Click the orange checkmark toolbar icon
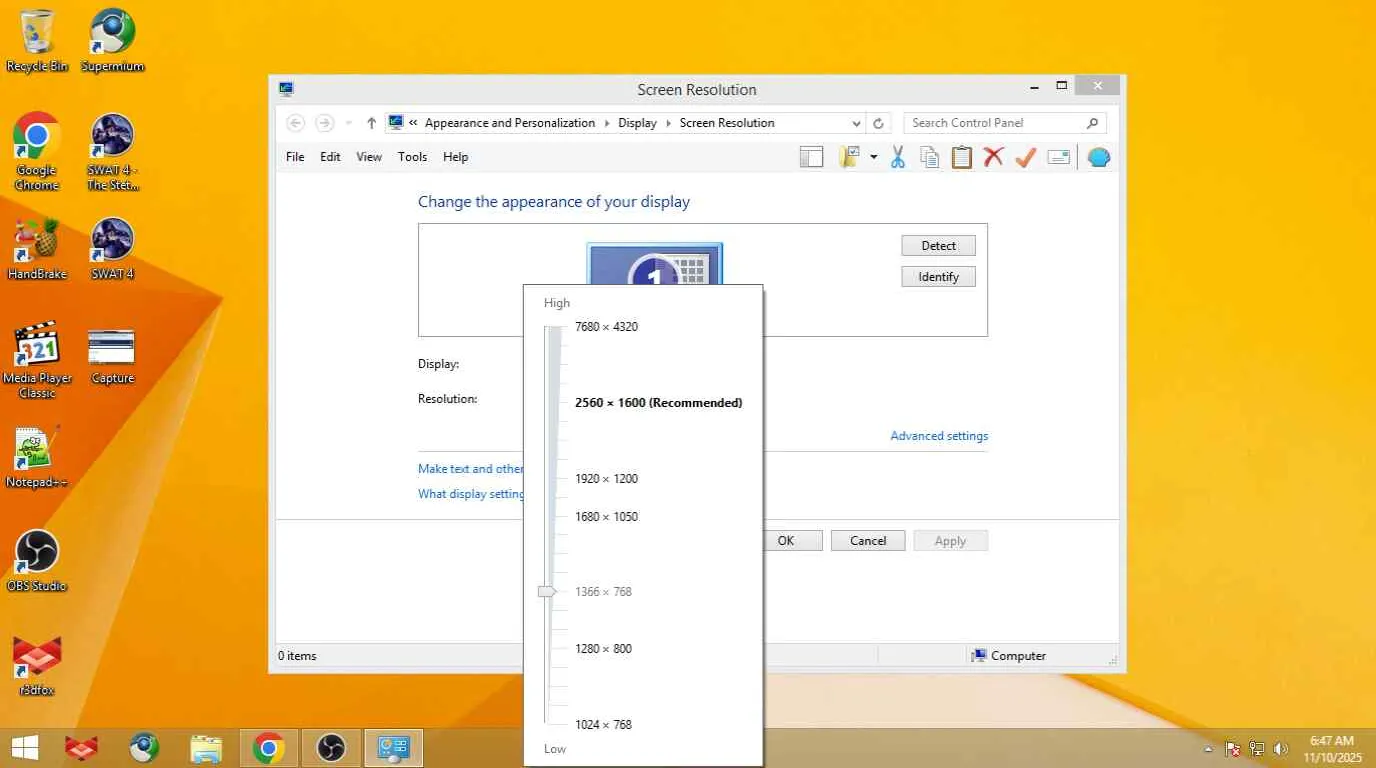This screenshot has width=1376, height=768. pos(1025,157)
